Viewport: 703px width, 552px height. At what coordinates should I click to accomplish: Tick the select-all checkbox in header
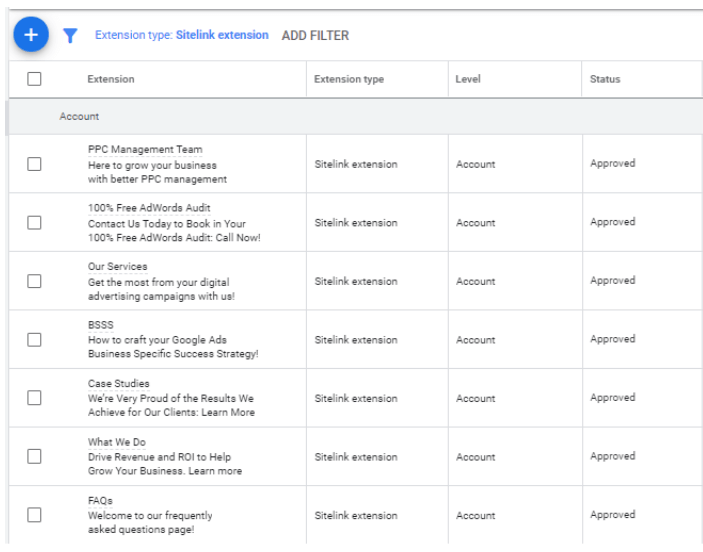pyautogui.click(x=34, y=79)
